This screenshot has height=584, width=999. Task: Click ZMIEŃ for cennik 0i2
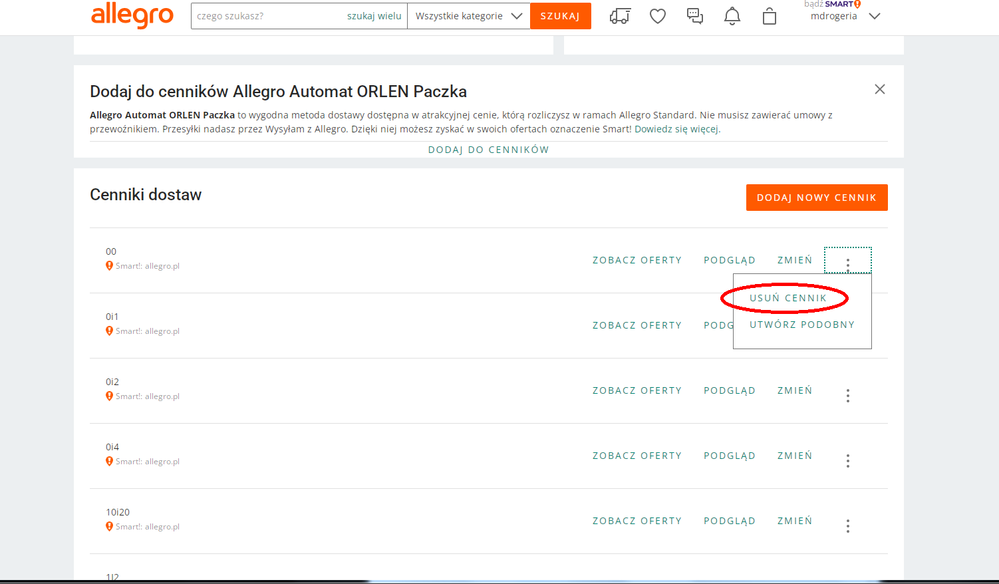(794, 390)
